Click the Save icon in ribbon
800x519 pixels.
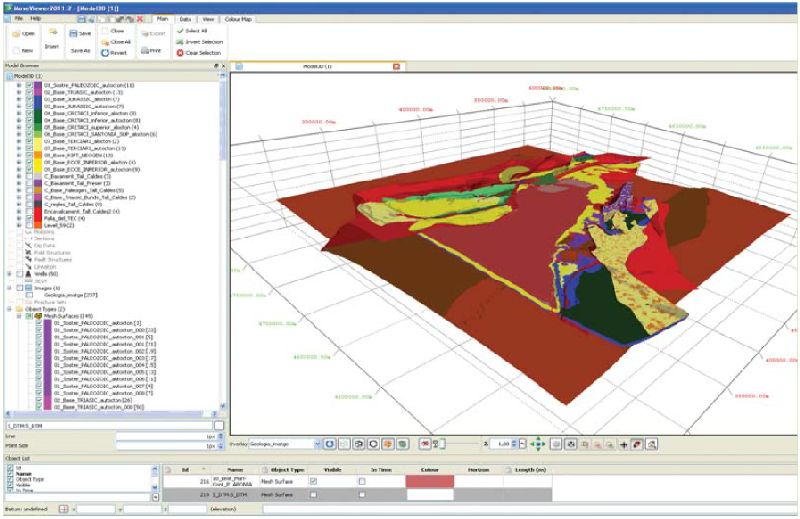pos(75,33)
